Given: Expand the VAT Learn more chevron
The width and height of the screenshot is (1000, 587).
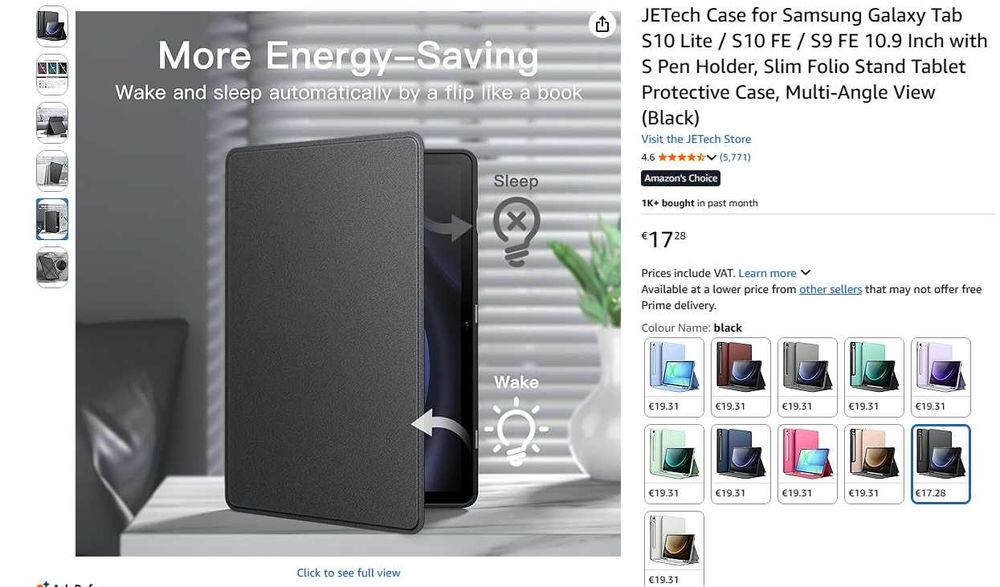Looking at the screenshot, I should coord(805,272).
